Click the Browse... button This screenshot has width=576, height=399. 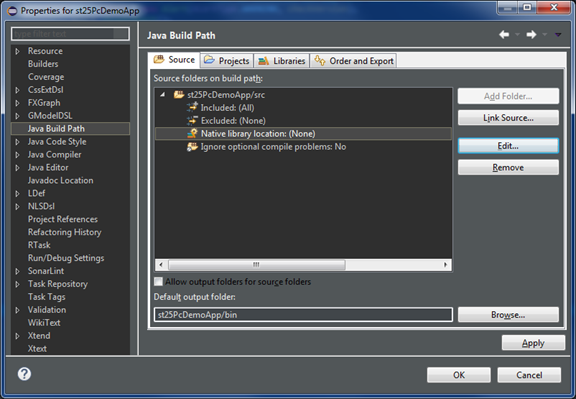[508, 315]
